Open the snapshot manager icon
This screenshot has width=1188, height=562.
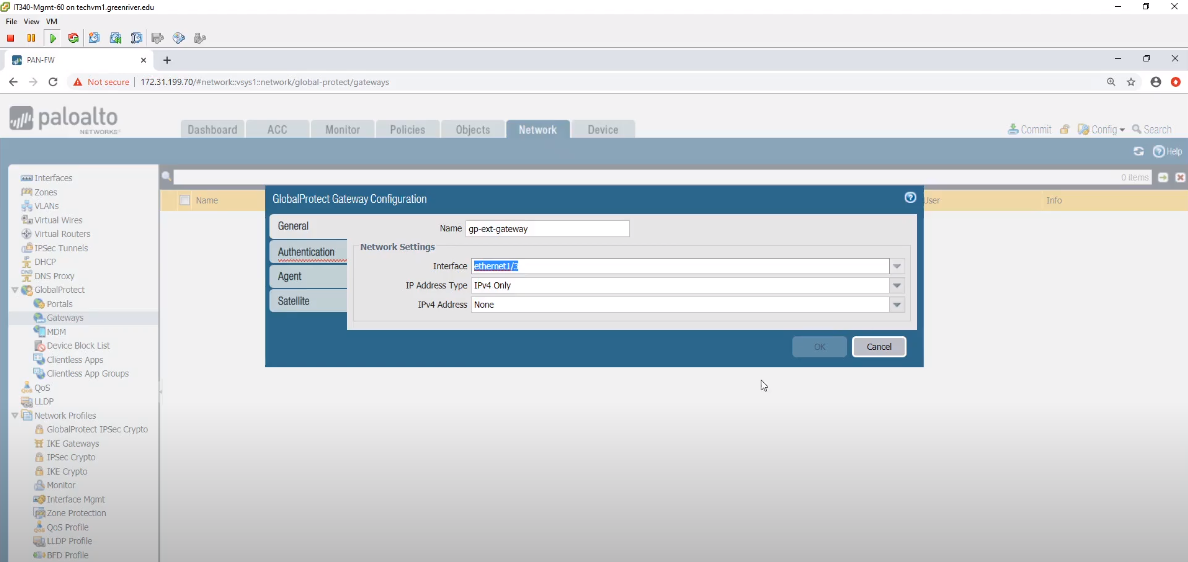[136, 38]
